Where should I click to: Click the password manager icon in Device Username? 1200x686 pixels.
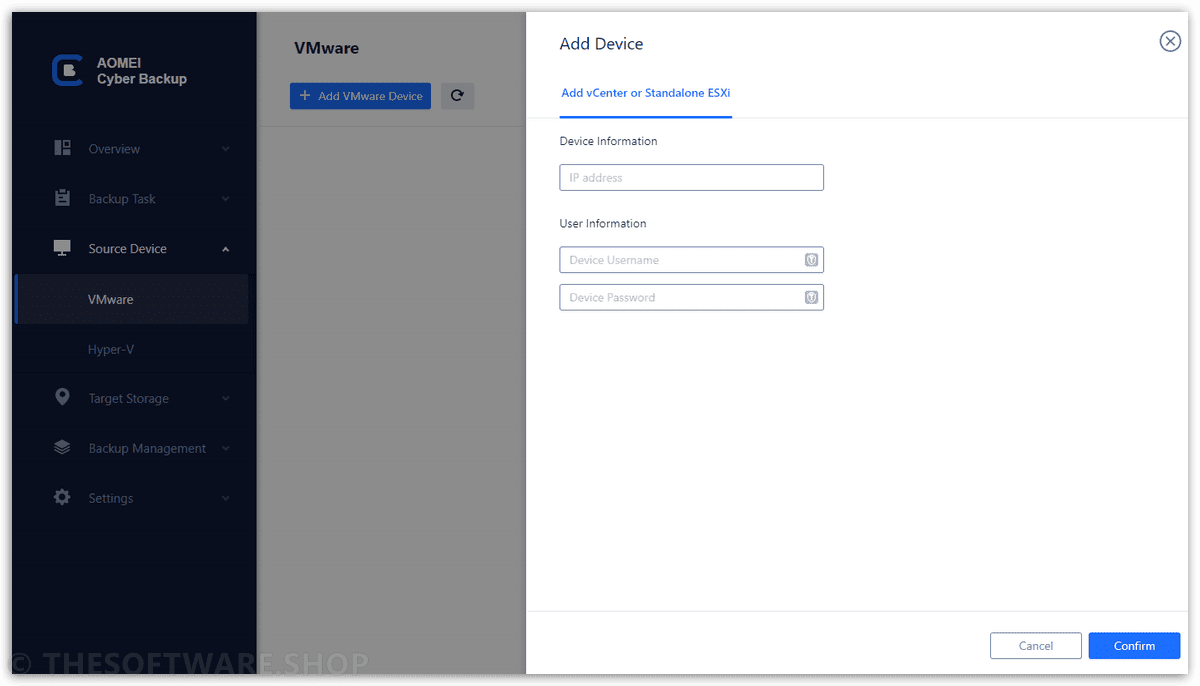(812, 260)
